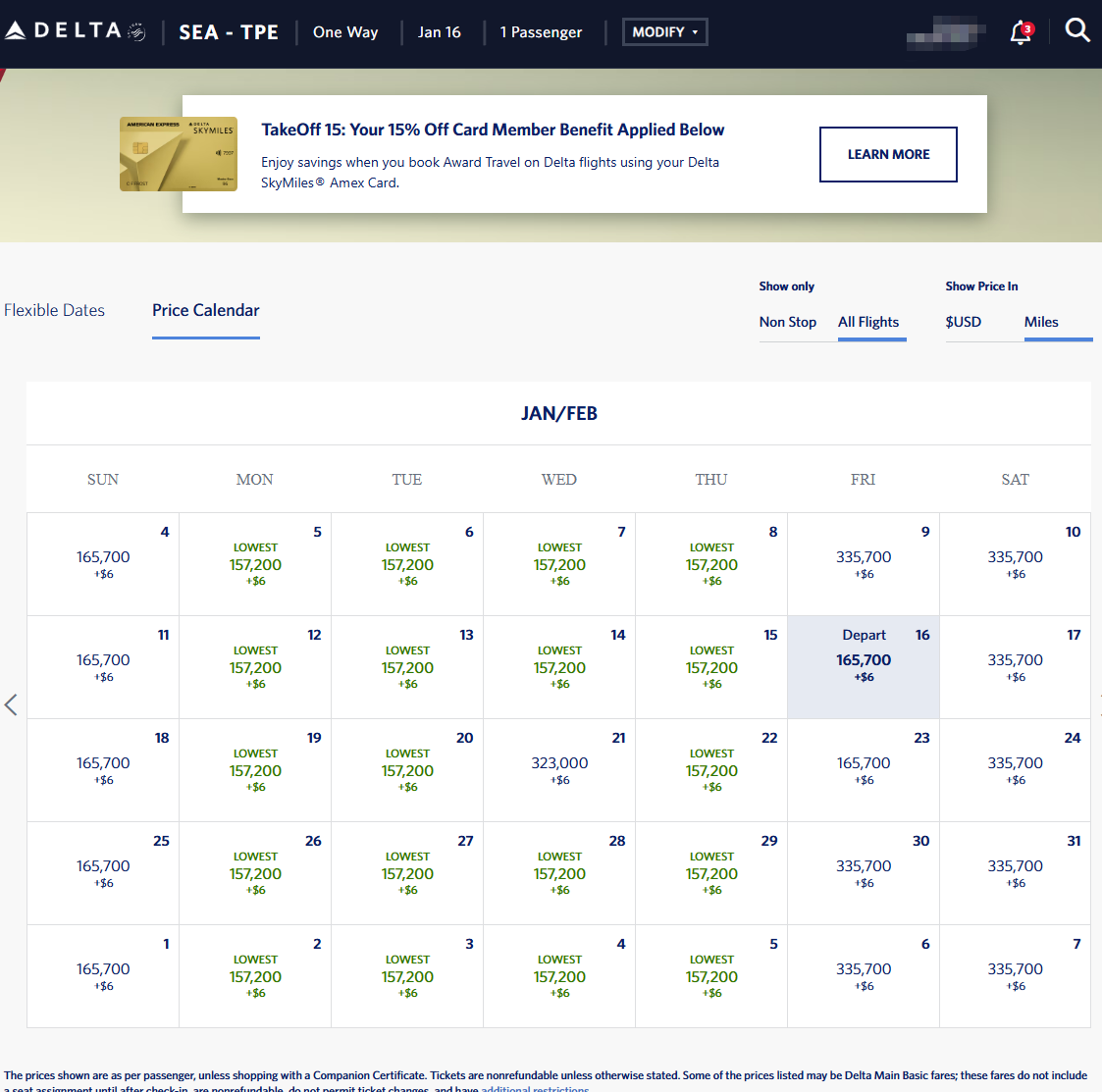Select February 1 fare 165,700

click(103, 977)
